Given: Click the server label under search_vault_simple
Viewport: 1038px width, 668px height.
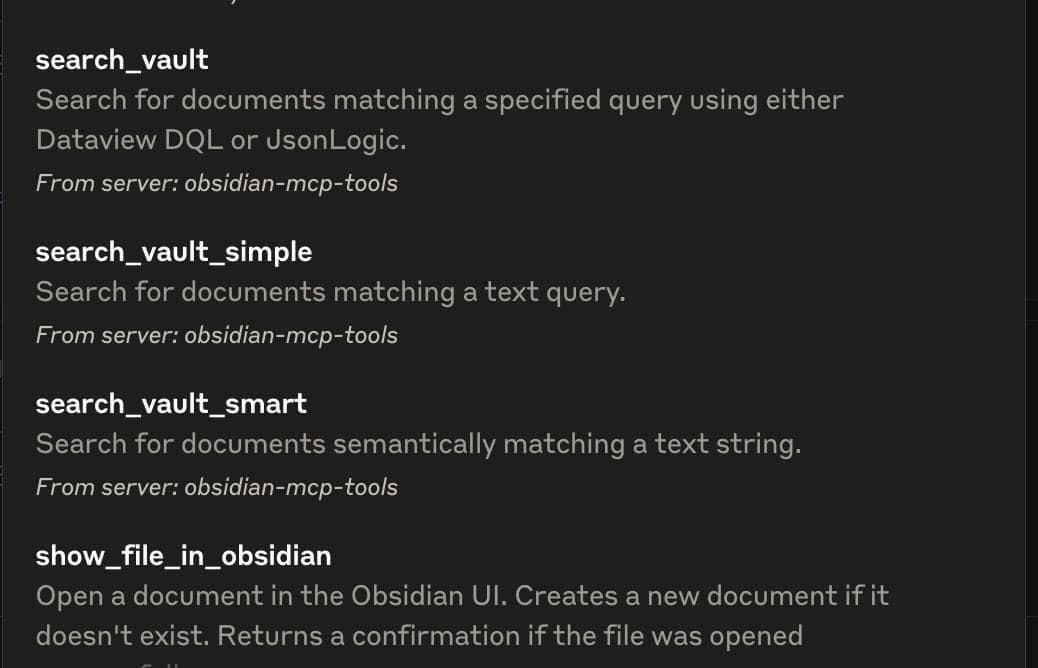Looking at the screenshot, I should tap(216, 335).
